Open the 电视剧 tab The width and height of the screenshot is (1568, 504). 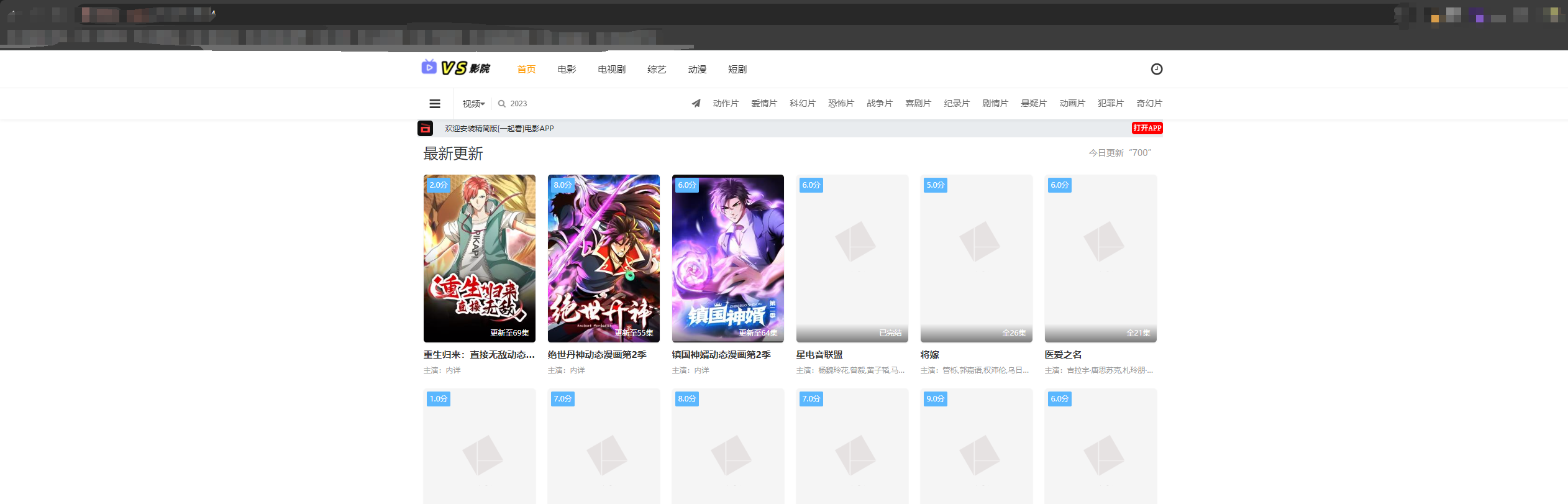[611, 69]
